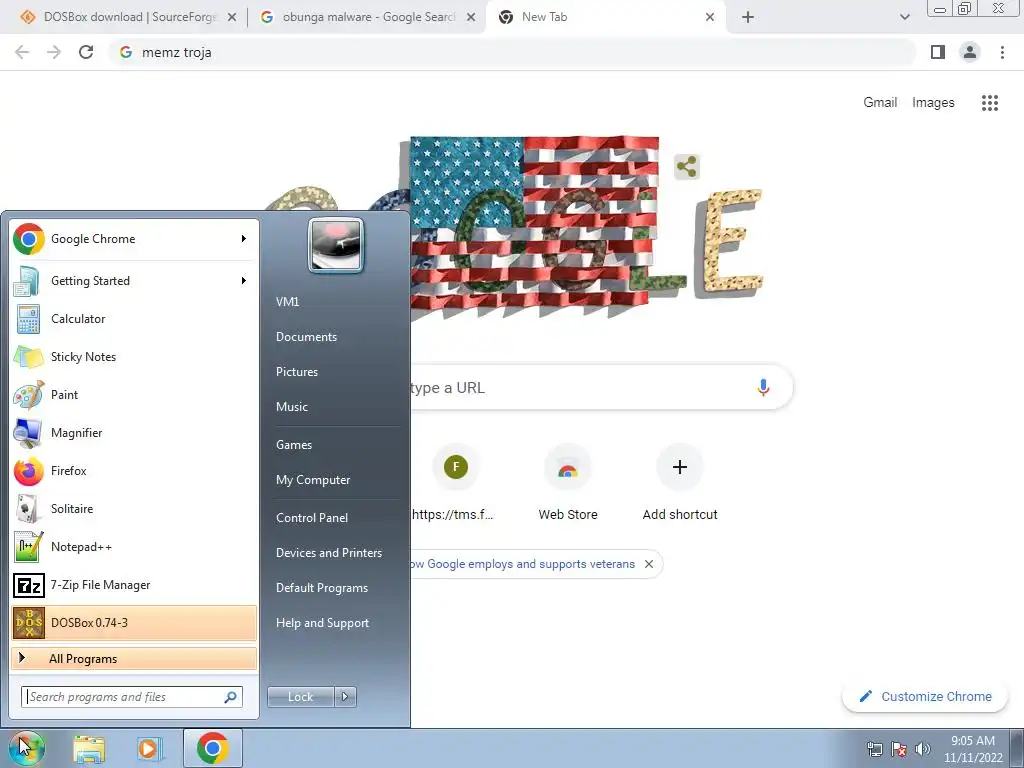Screen dimensions: 1024x768
Task: Open Control Panel
Action: click(x=312, y=518)
